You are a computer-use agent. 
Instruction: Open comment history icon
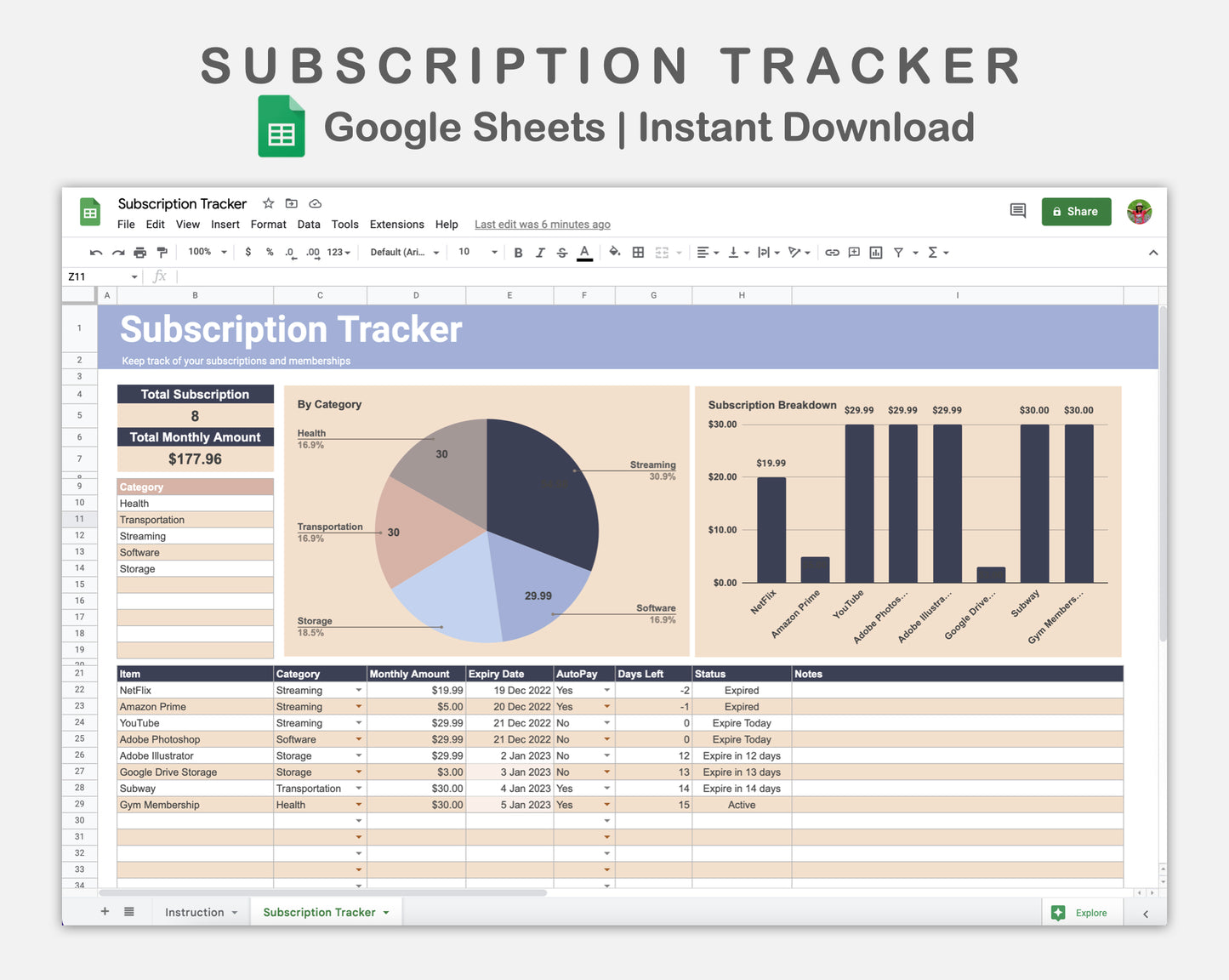pyautogui.click(x=1017, y=211)
